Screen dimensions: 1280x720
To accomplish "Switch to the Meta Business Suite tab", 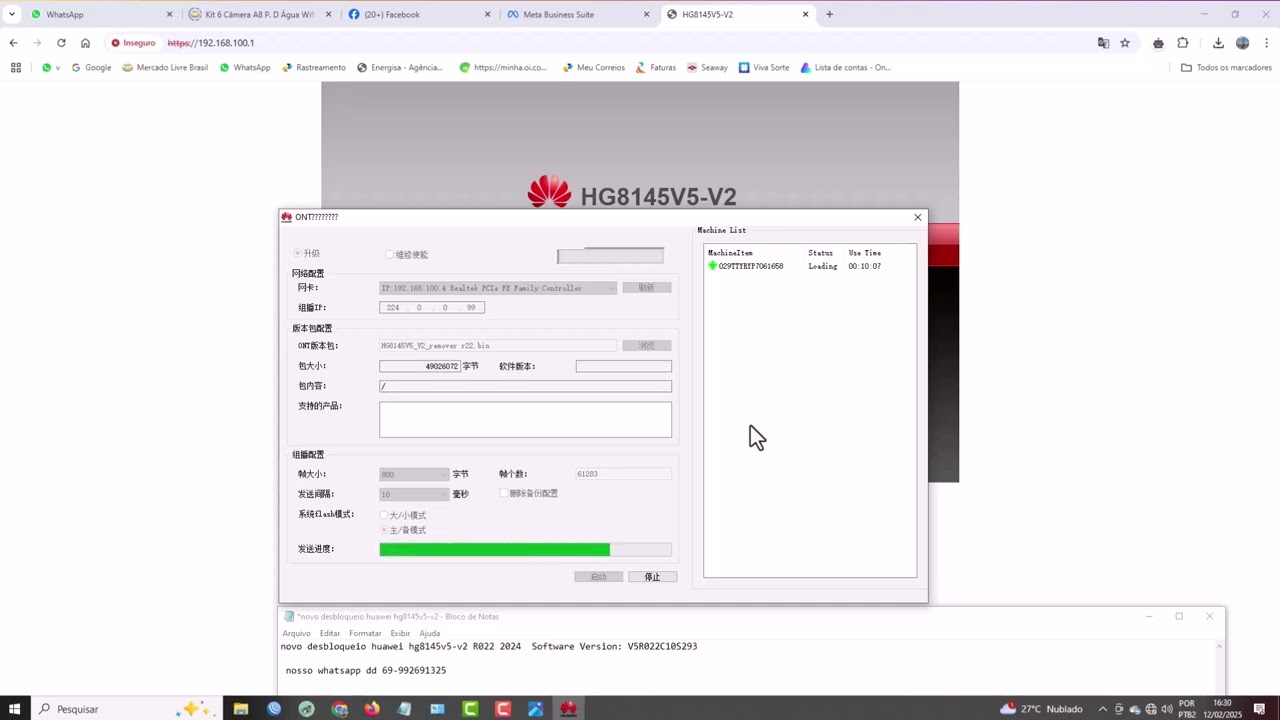I will click(x=577, y=14).
